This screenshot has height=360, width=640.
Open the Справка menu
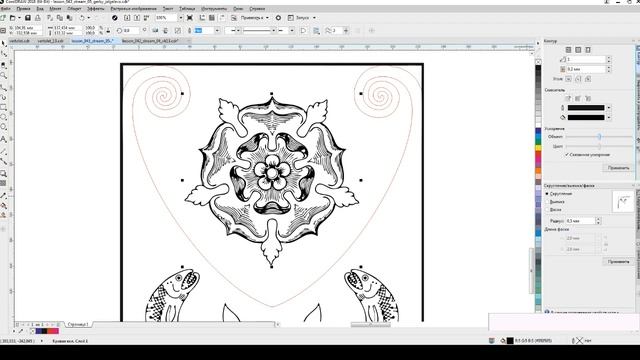(x=257, y=9)
